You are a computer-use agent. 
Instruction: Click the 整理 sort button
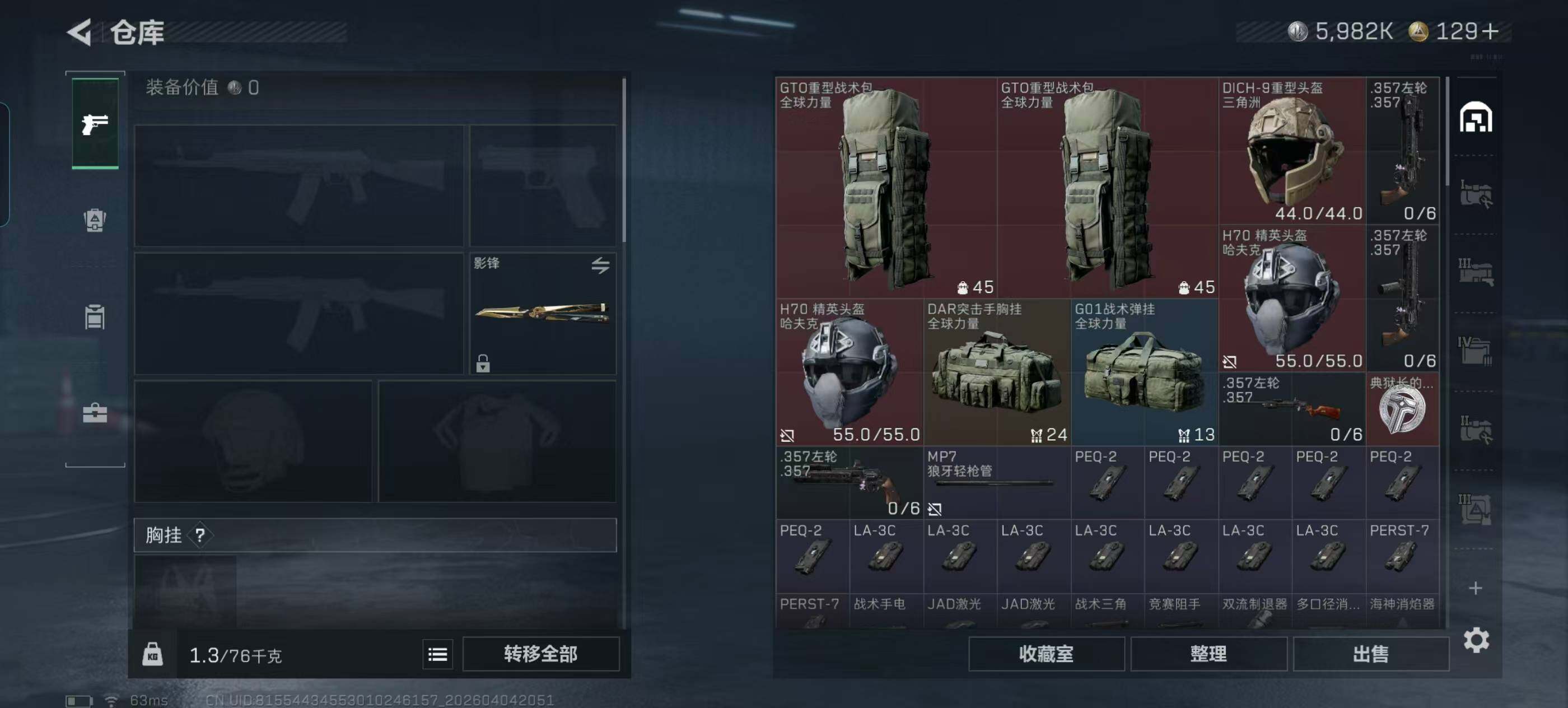[x=1208, y=654]
